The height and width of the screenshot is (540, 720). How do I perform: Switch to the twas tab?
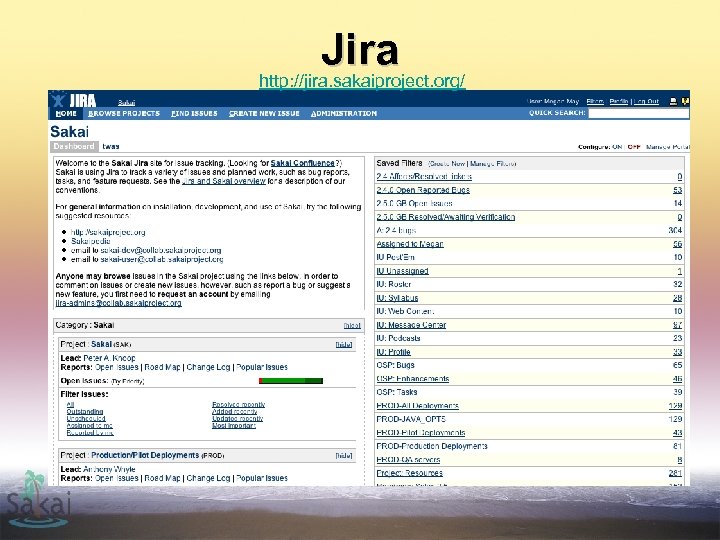[x=111, y=146]
